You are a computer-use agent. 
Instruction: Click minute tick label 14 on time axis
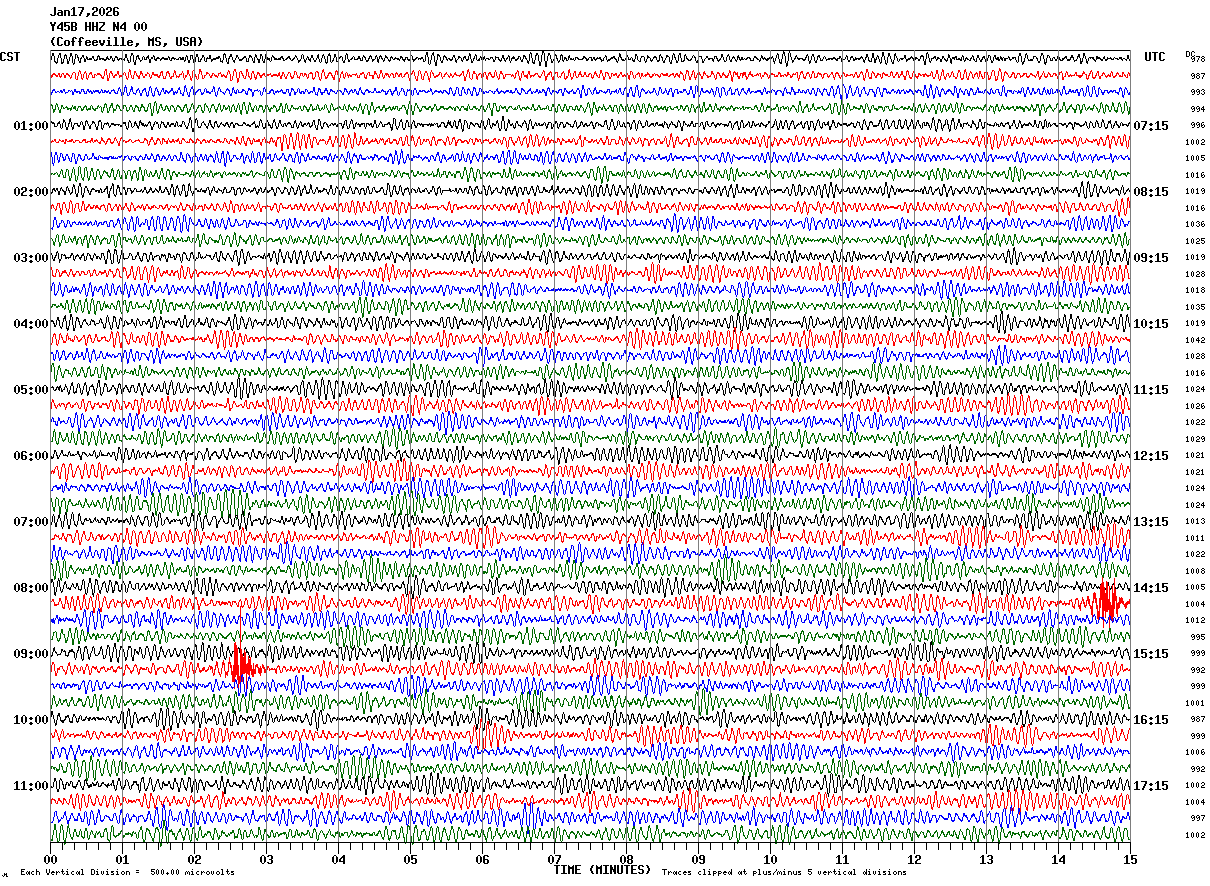(1058, 859)
